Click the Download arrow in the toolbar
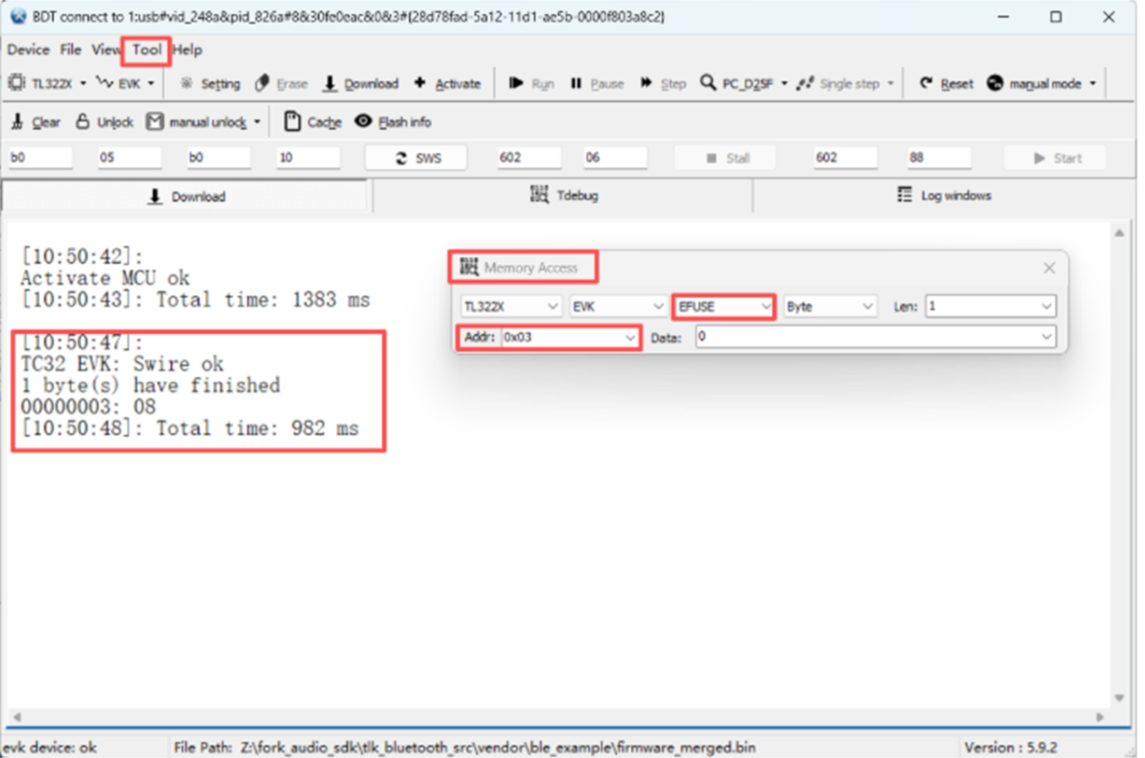 pos(330,83)
